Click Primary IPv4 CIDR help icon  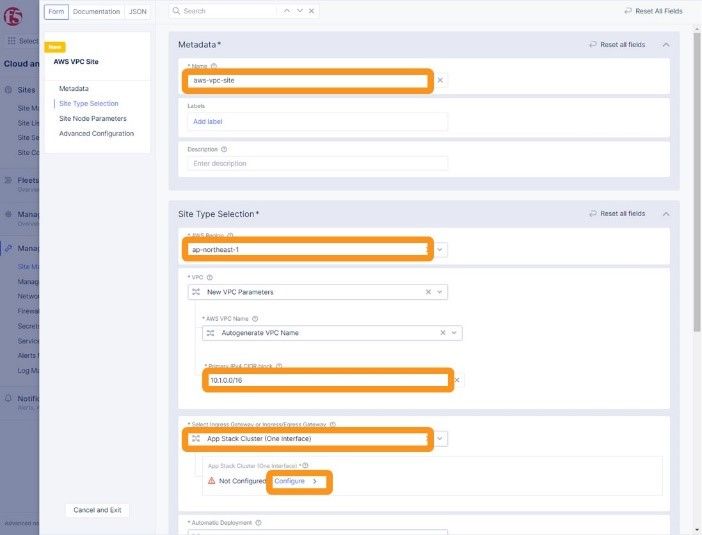point(279,366)
